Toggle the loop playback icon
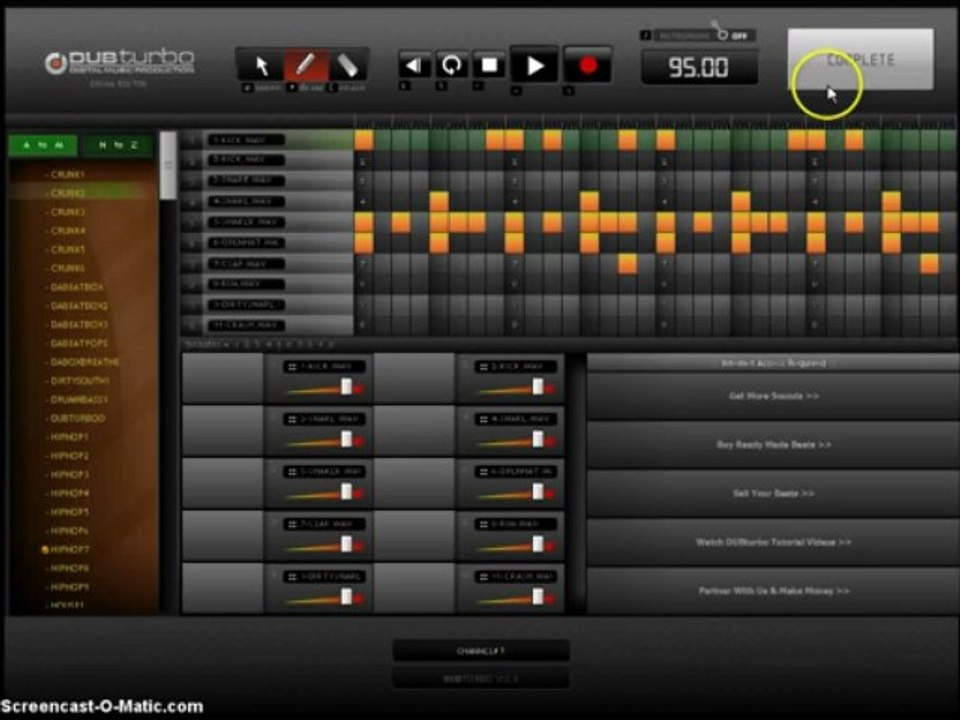Viewport: 960px width, 720px height. coord(451,65)
